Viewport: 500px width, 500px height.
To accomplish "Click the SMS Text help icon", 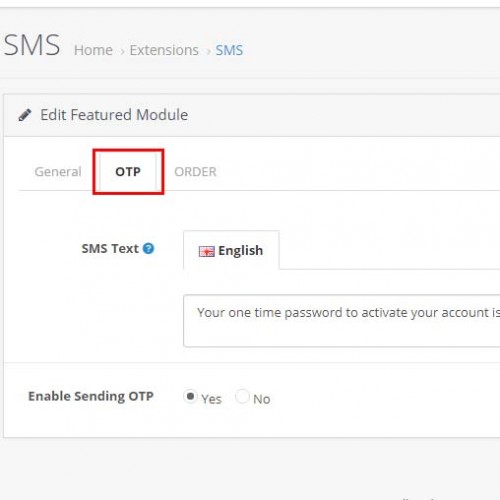I will [148, 248].
